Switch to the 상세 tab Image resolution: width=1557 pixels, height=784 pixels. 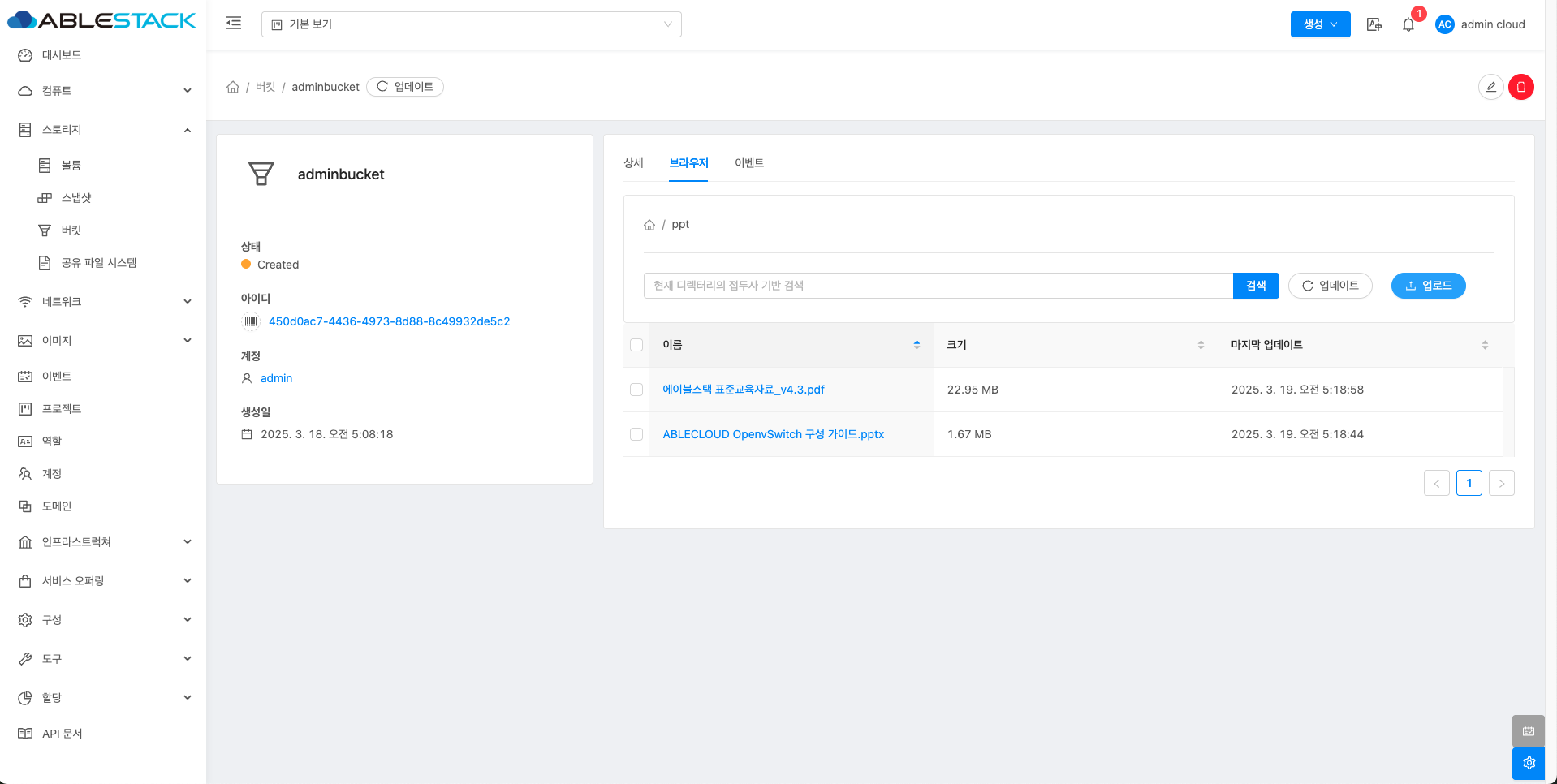pos(633,163)
